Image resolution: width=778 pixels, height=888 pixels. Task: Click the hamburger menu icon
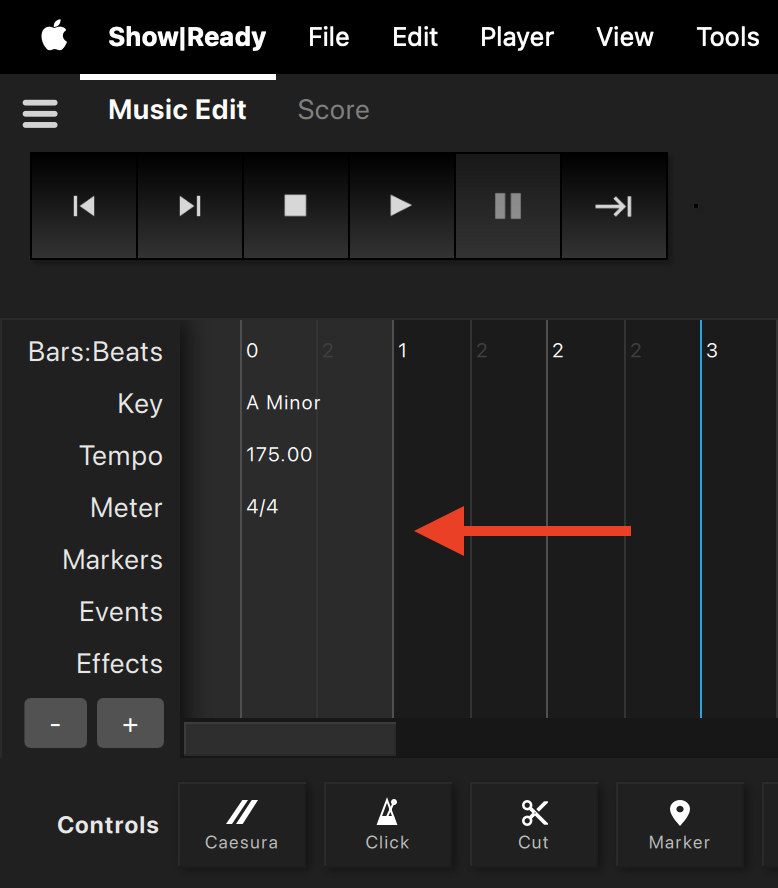[x=40, y=112]
